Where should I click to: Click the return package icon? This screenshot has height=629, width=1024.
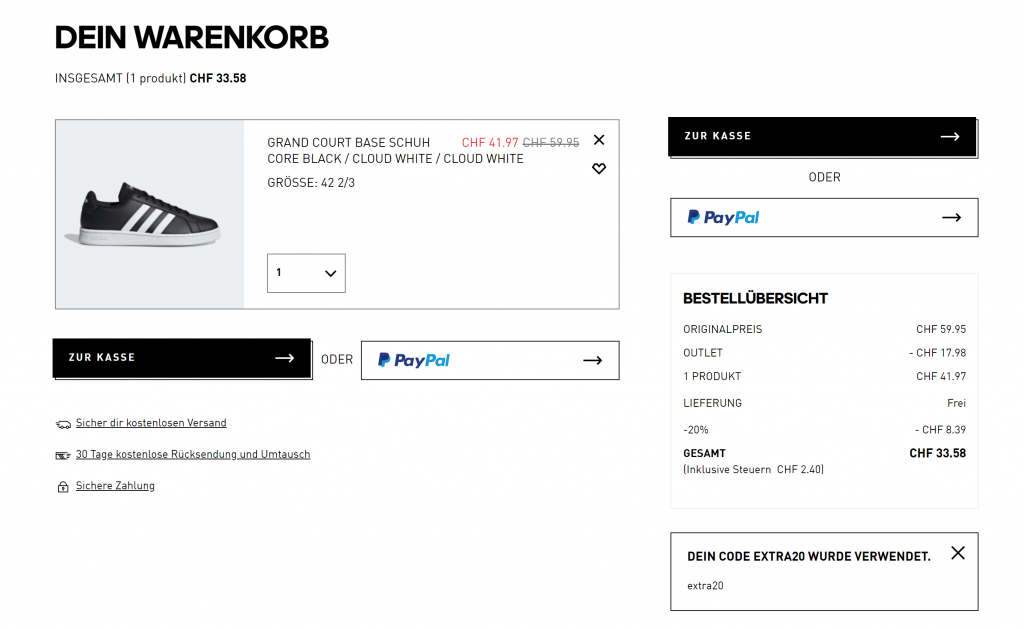click(x=64, y=455)
